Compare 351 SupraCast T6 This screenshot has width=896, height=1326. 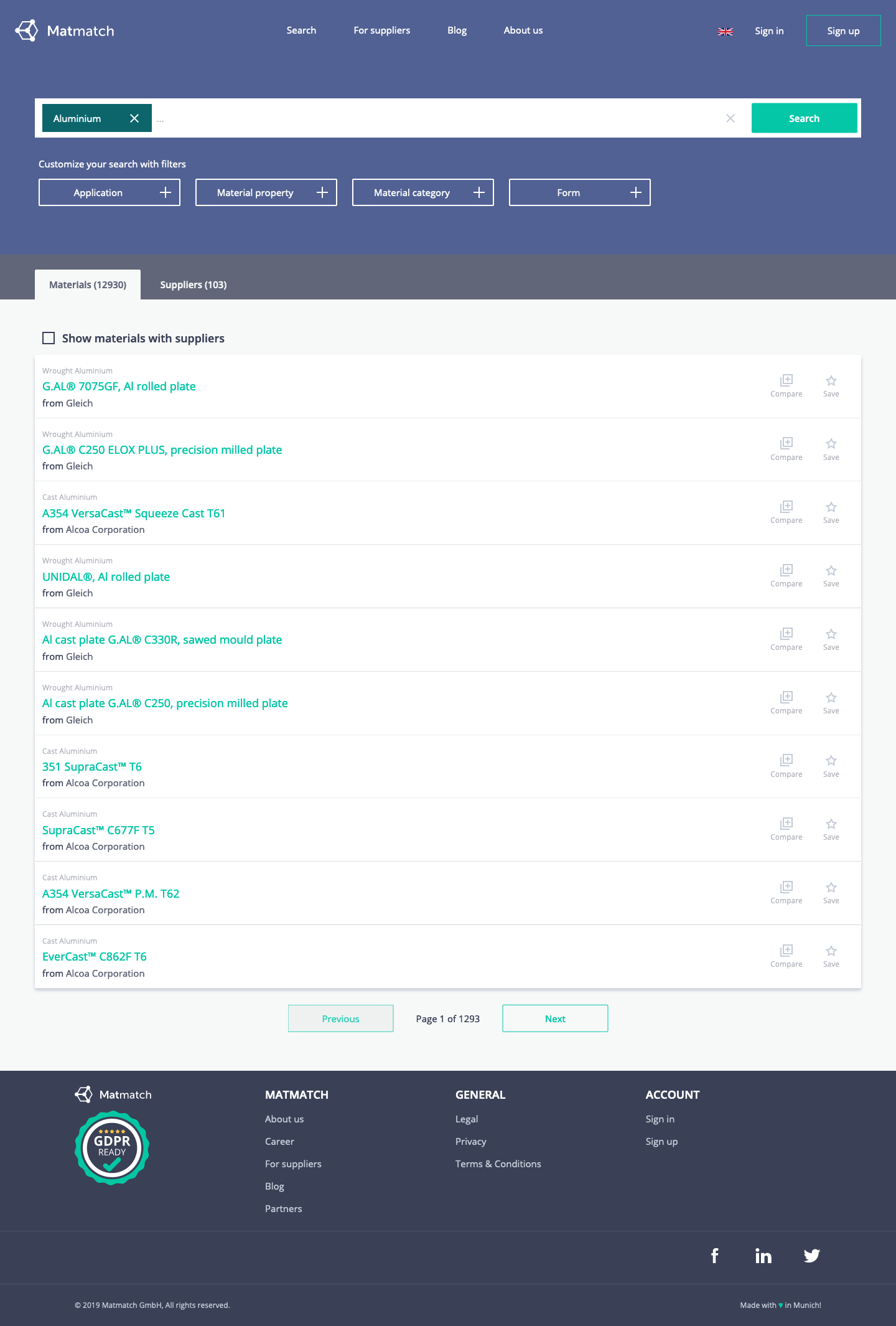[786, 766]
